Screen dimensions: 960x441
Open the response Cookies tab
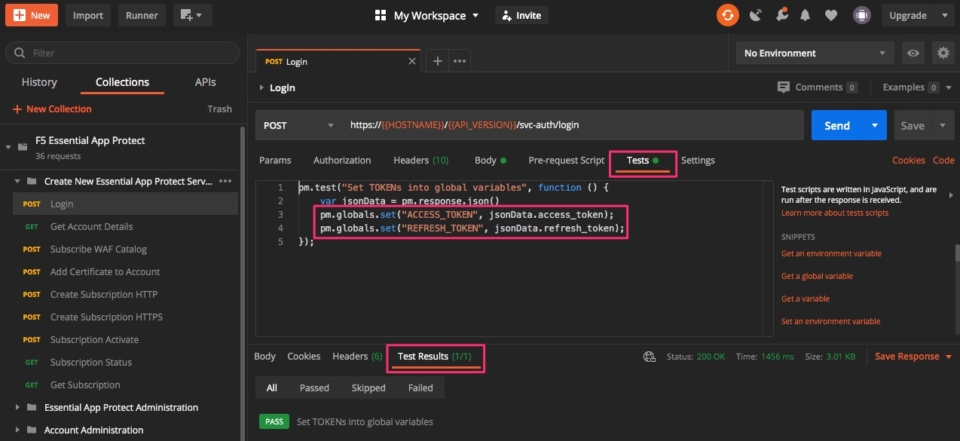304,356
